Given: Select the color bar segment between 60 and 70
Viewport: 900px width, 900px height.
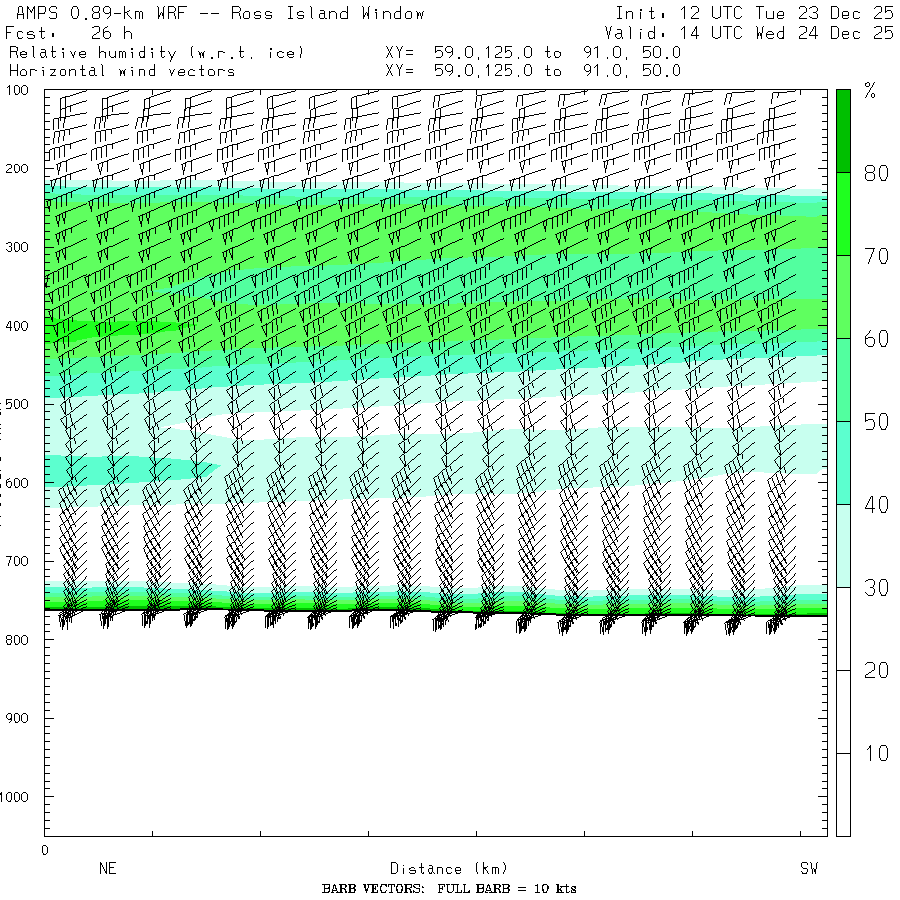Looking at the screenshot, I should coord(843,296).
